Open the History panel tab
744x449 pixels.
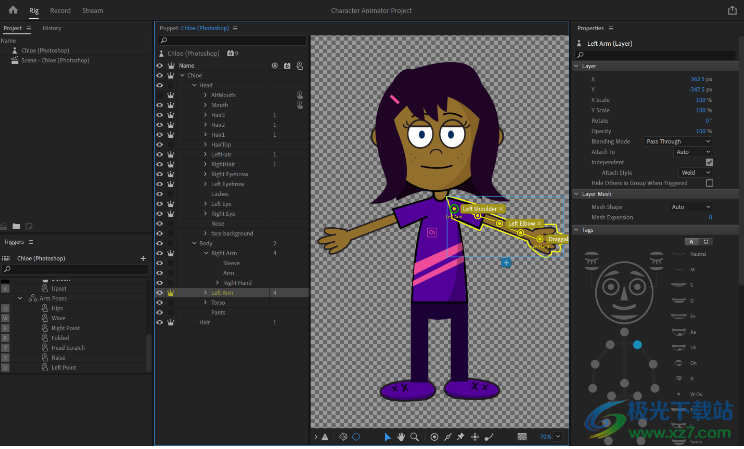click(x=52, y=28)
